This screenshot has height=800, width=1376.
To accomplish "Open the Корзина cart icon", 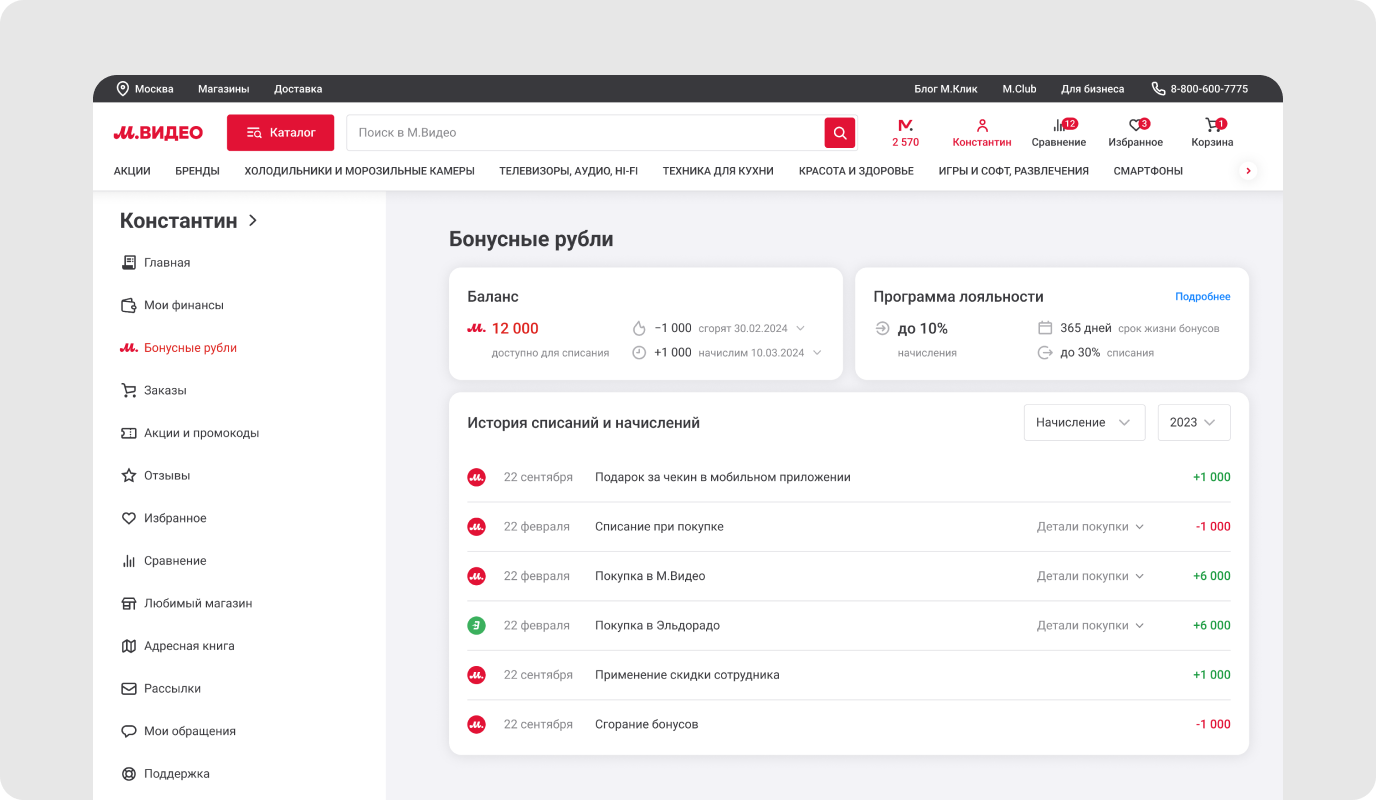I will (1213, 132).
